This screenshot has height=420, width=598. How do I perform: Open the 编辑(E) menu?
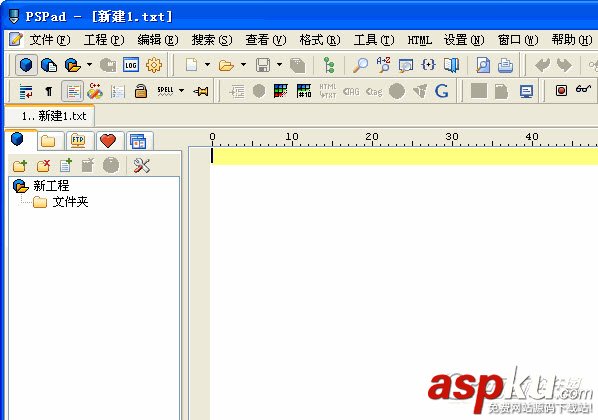point(158,40)
